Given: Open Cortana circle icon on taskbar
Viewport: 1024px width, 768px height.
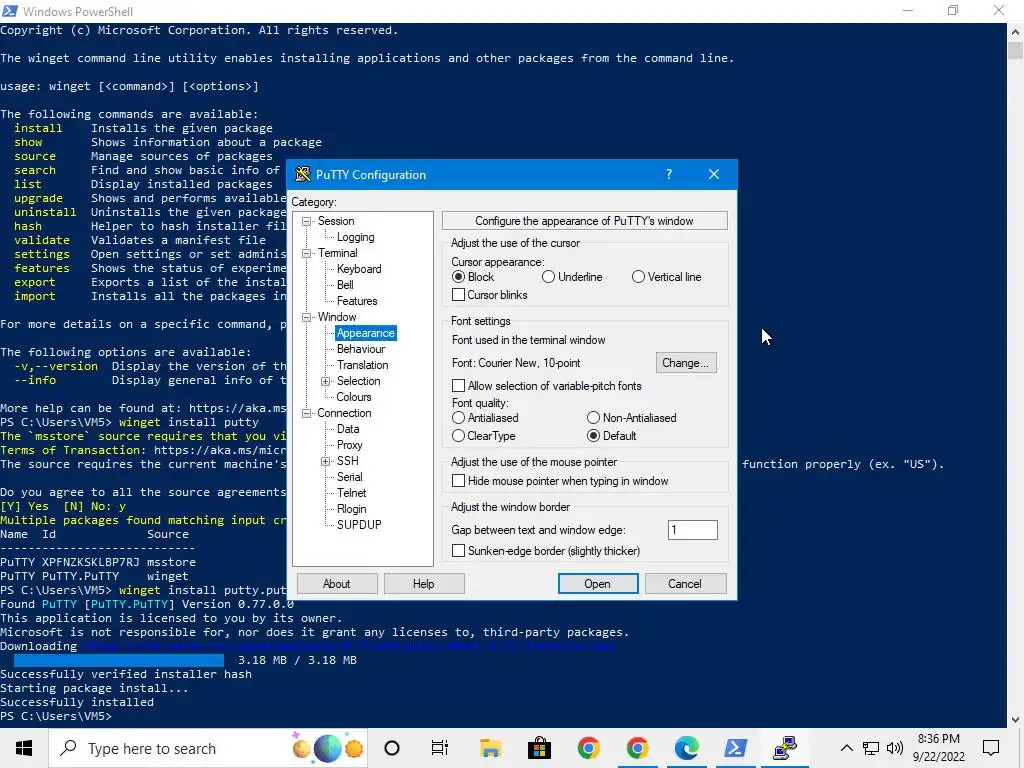Looking at the screenshot, I should point(392,748).
